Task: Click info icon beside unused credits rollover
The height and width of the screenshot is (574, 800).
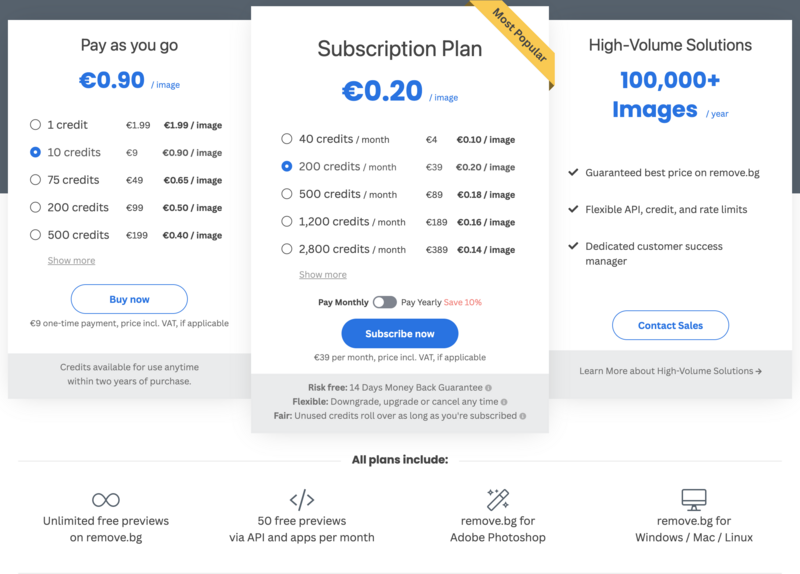Action: pos(523,415)
